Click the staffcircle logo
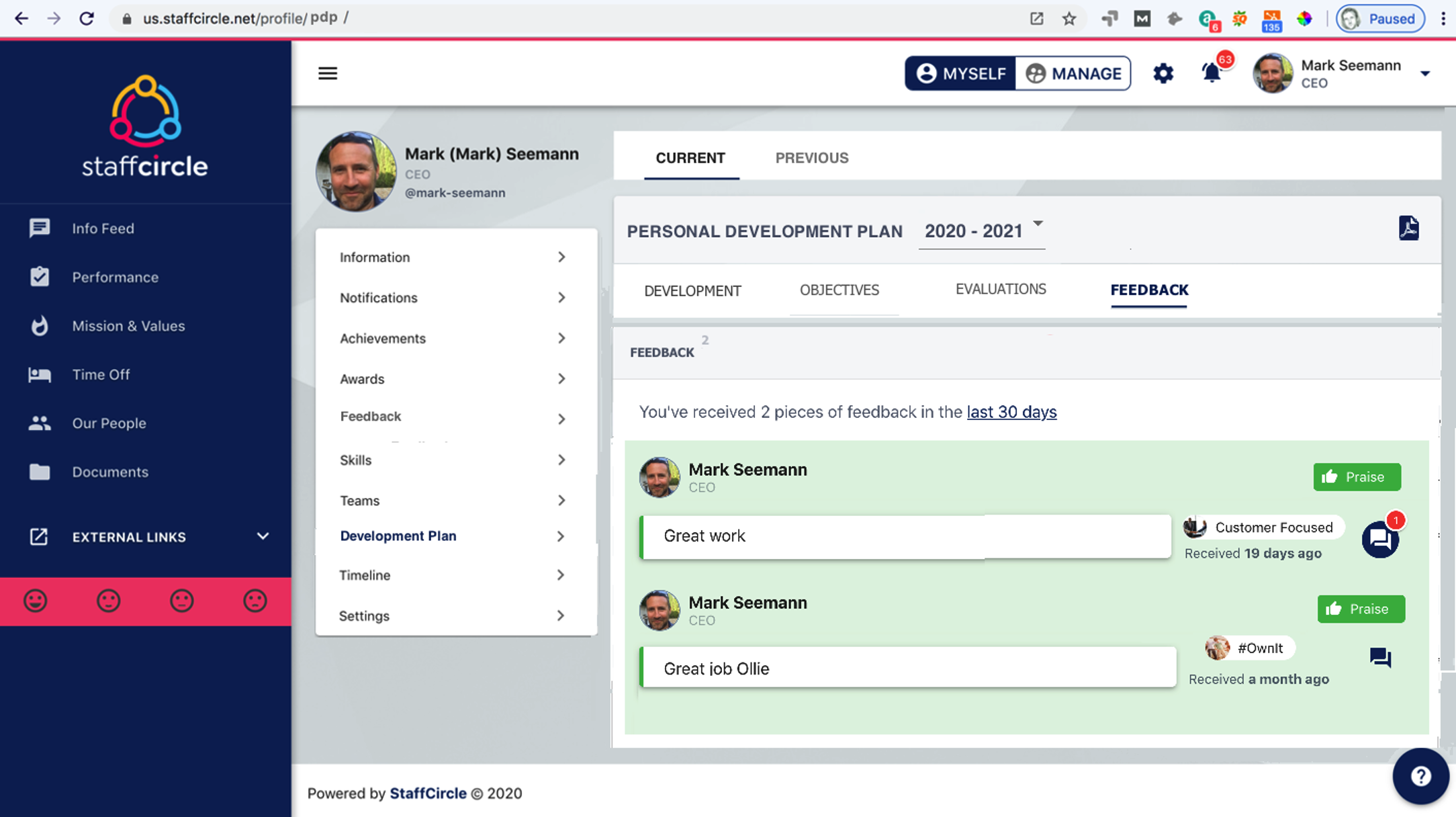The image size is (1456, 817). point(145,126)
